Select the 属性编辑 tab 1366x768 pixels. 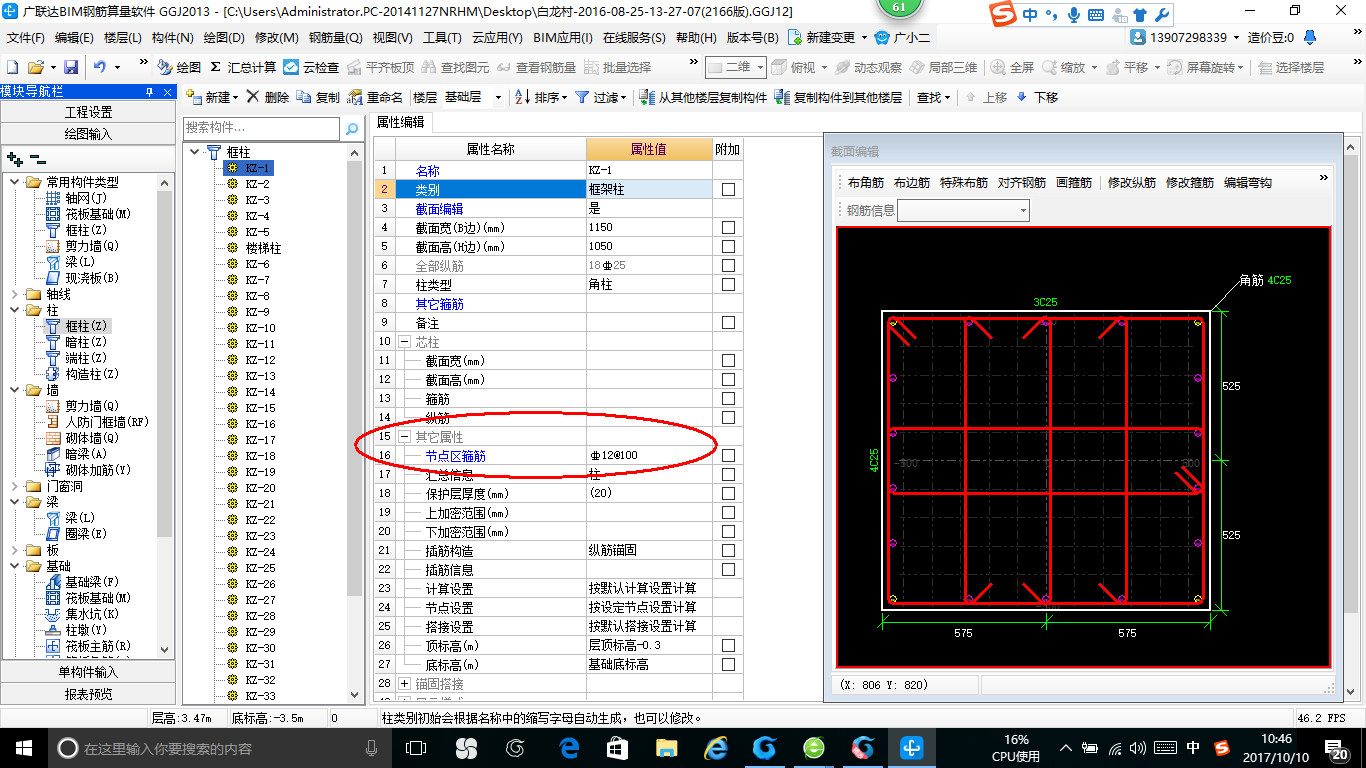tap(400, 123)
